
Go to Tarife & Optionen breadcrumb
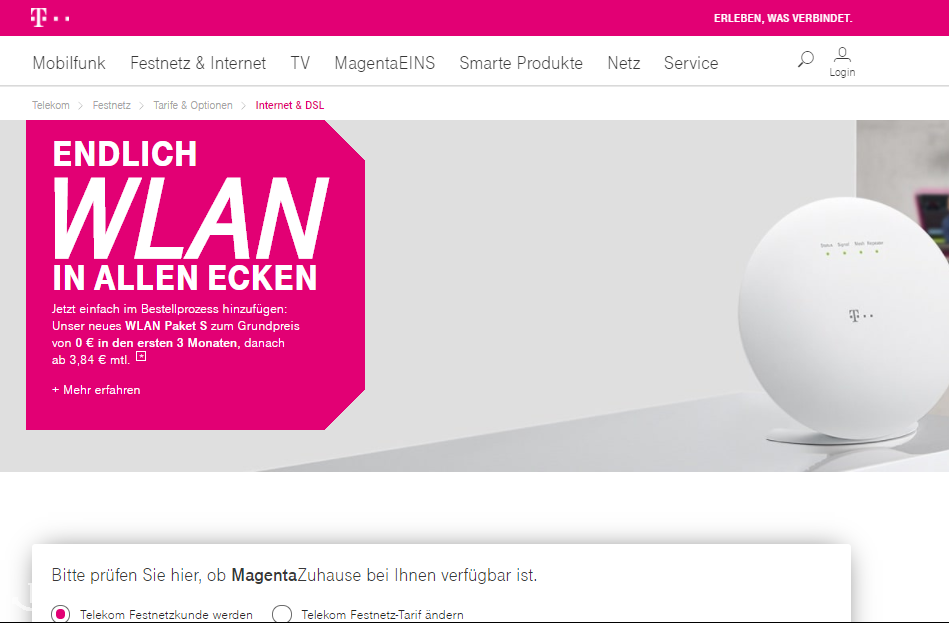point(193,105)
